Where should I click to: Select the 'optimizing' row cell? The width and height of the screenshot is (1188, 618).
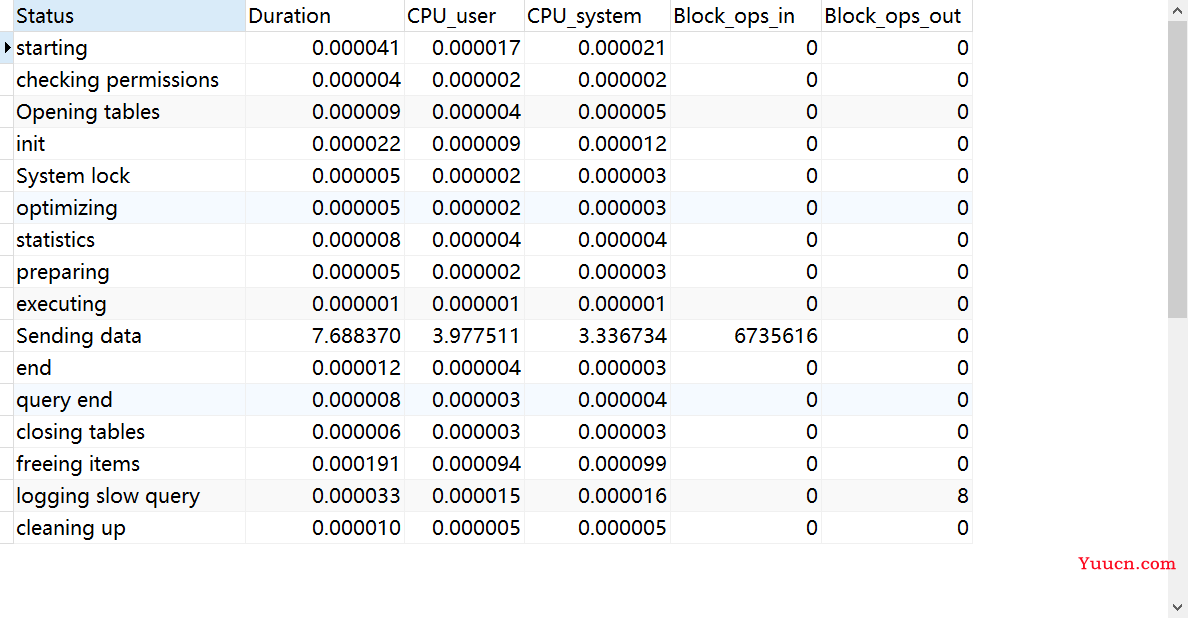[x=130, y=208]
